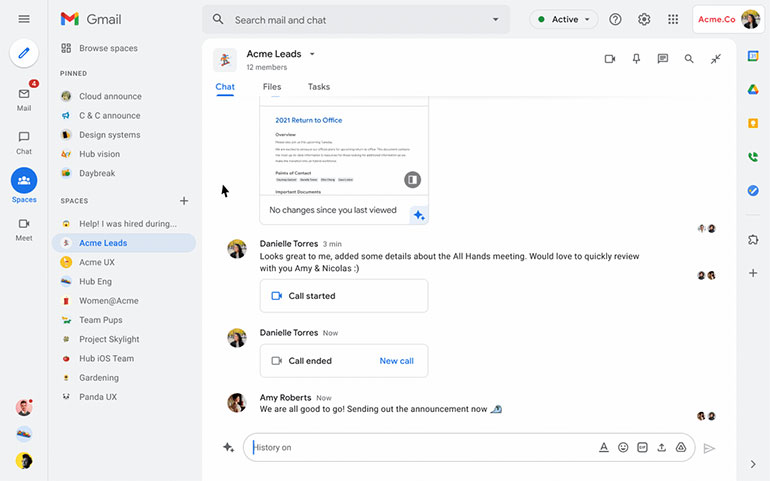
Task: Click the Acme Leads space avatar
Action: point(225,59)
